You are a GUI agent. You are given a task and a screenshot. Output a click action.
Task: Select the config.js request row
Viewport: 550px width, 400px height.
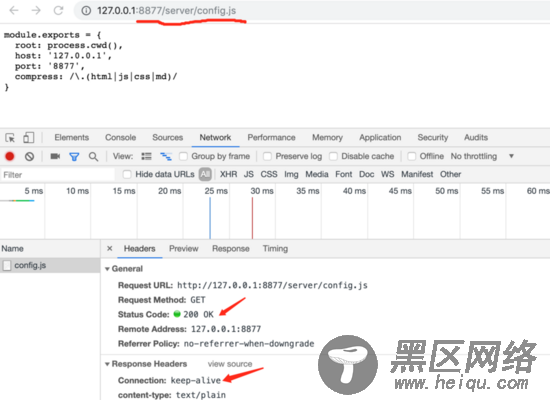(50, 266)
